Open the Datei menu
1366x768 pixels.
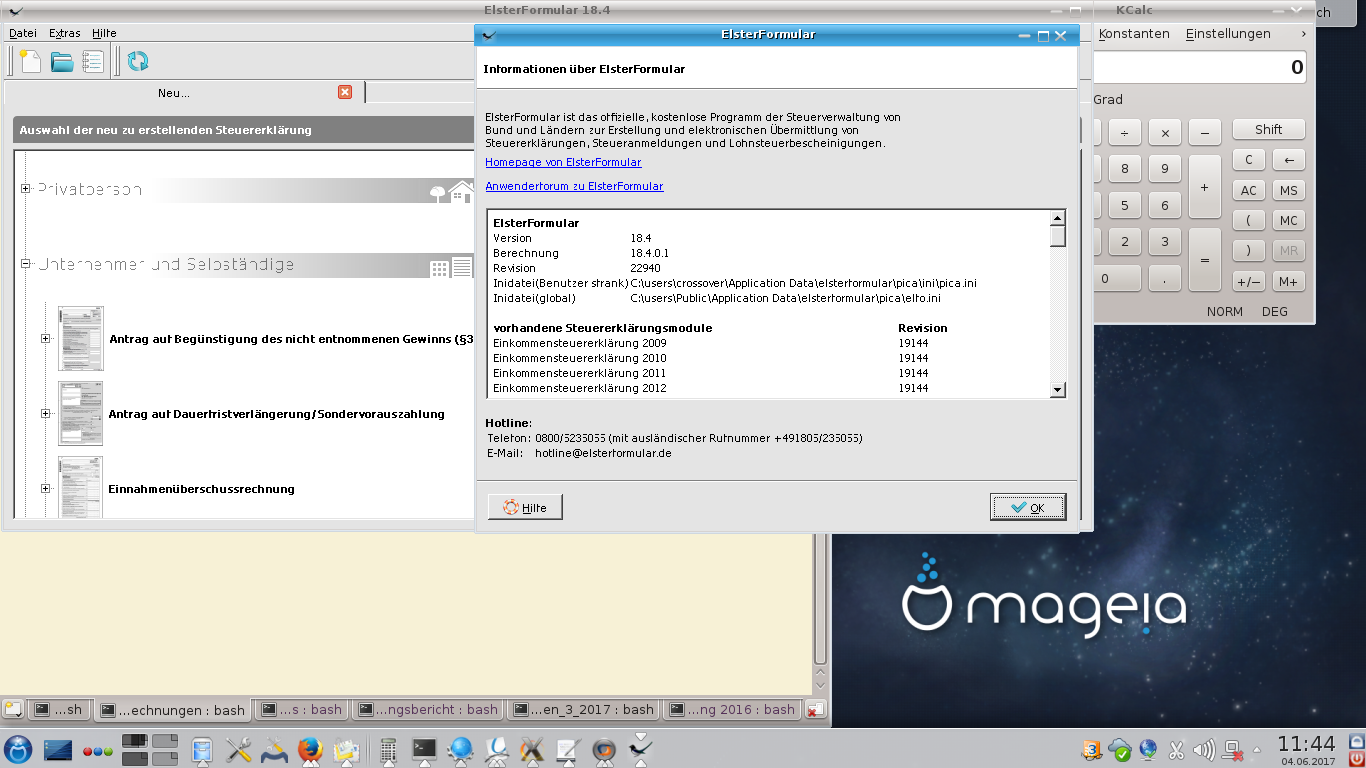click(23, 33)
